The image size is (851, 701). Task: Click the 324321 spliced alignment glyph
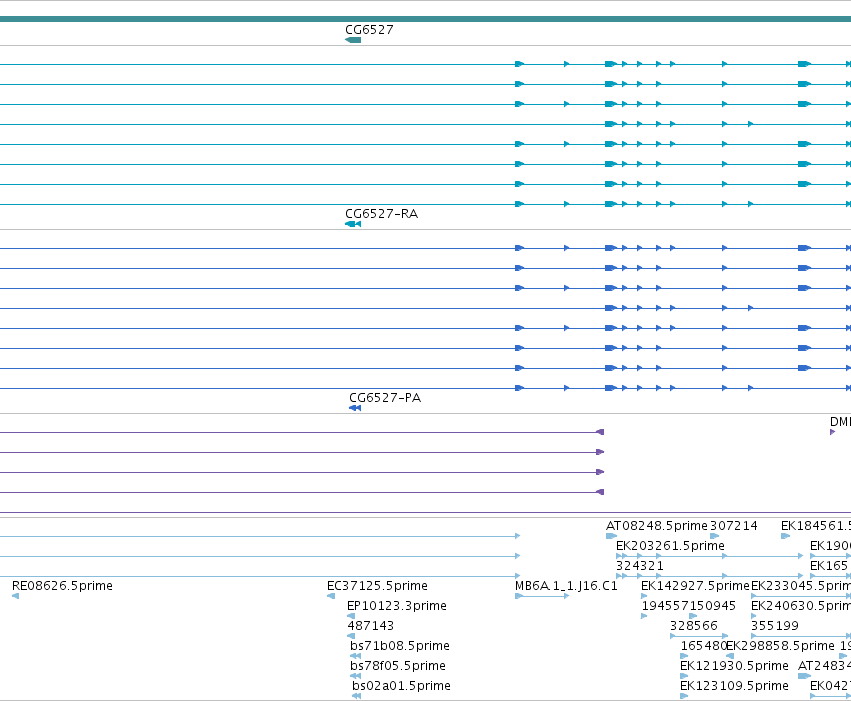coord(709,576)
